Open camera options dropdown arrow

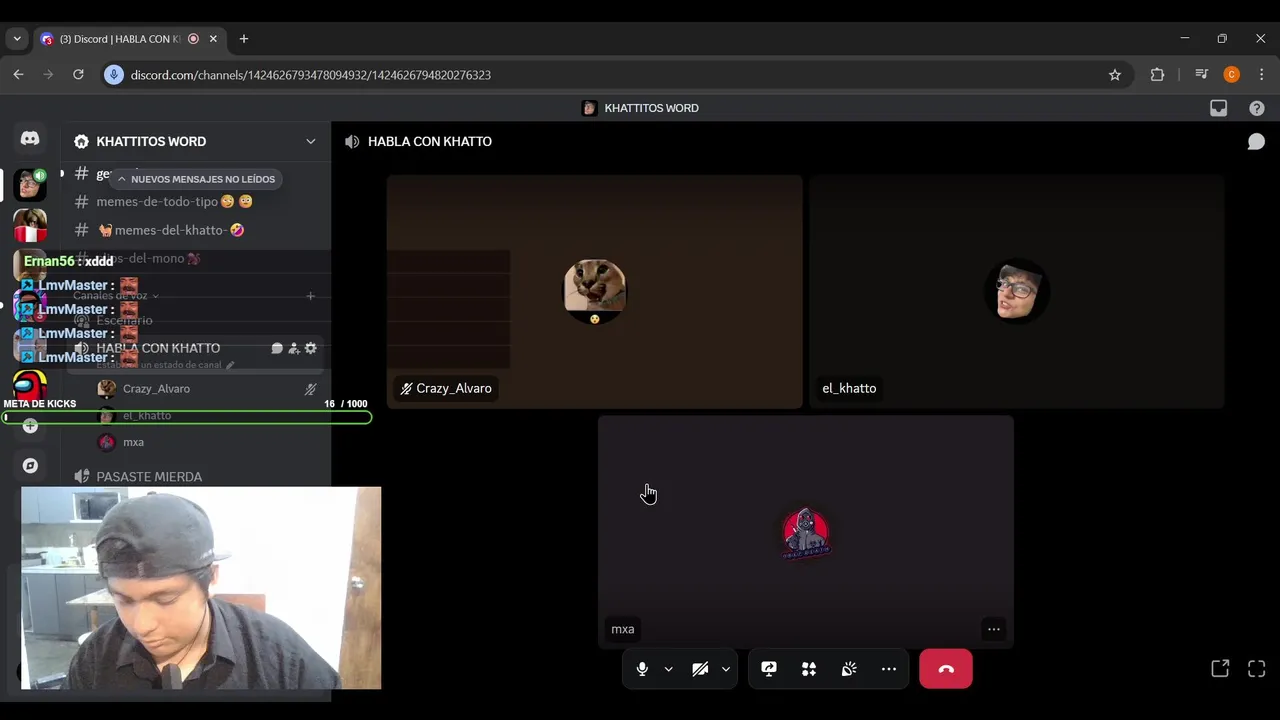tap(726, 669)
